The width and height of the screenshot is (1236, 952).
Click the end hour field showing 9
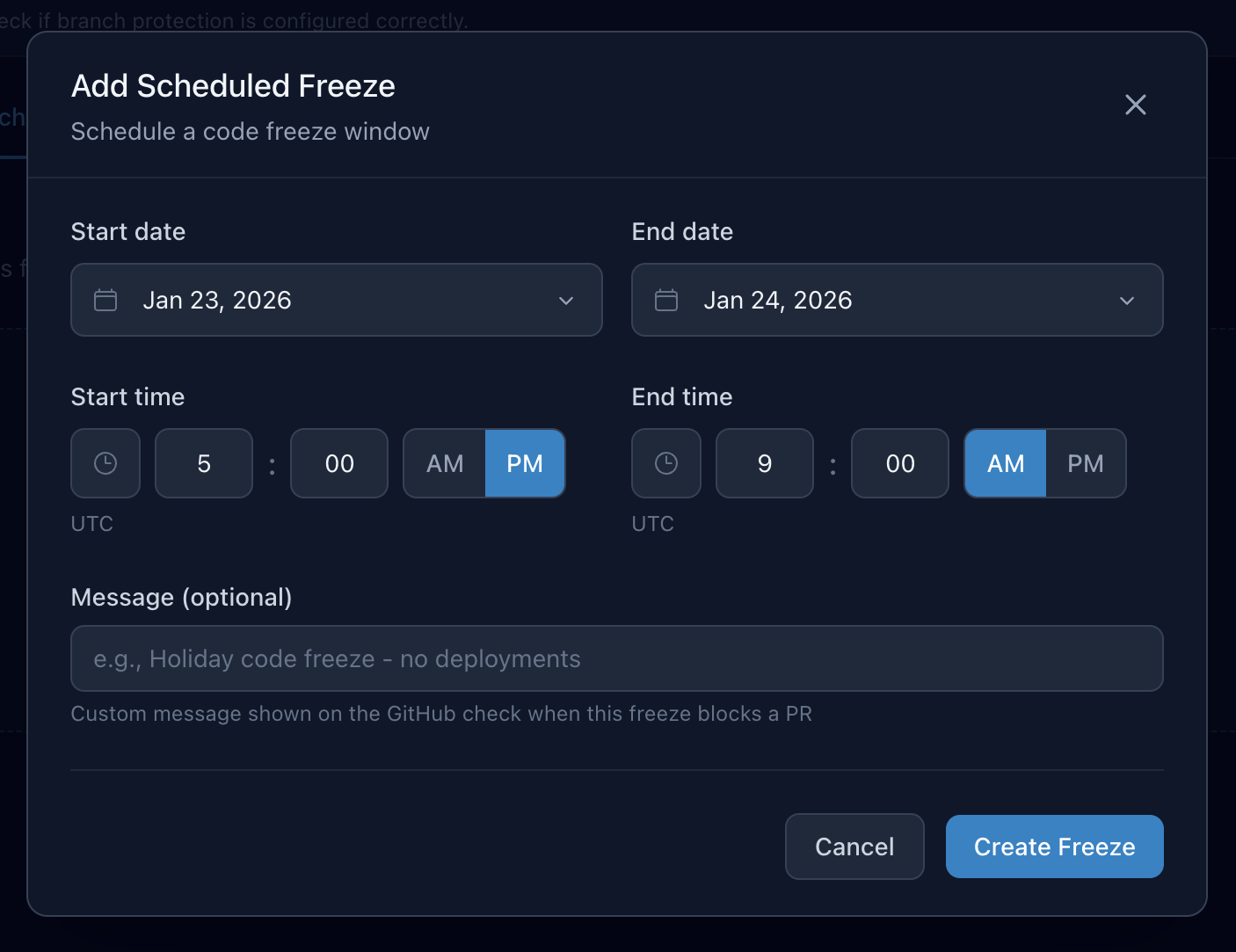point(764,463)
